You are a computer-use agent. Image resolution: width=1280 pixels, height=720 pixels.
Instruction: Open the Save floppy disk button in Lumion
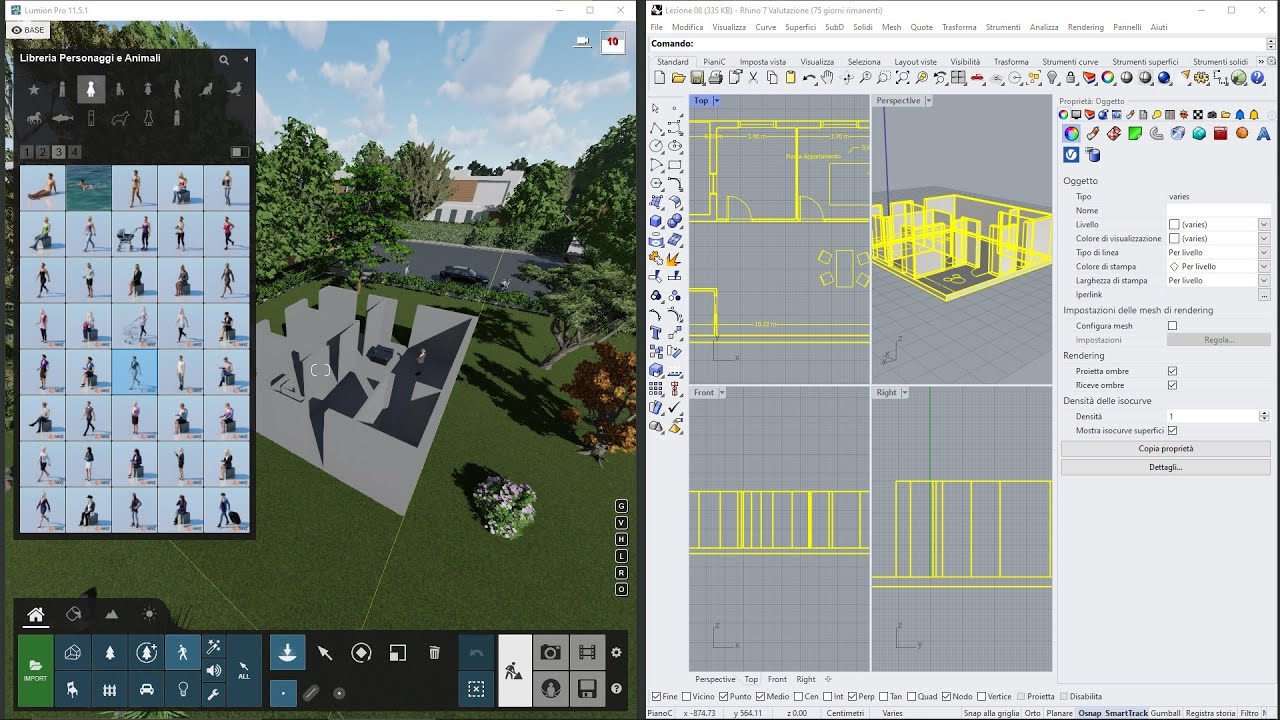587,689
